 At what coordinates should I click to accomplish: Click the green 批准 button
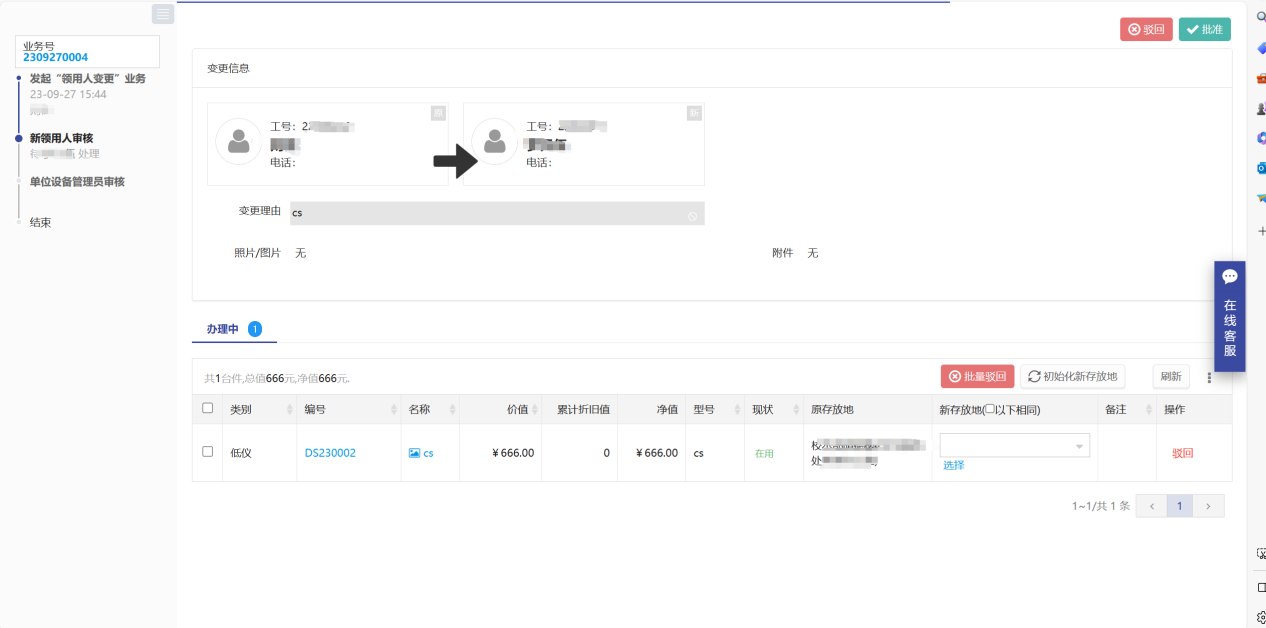pos(1204,30)
